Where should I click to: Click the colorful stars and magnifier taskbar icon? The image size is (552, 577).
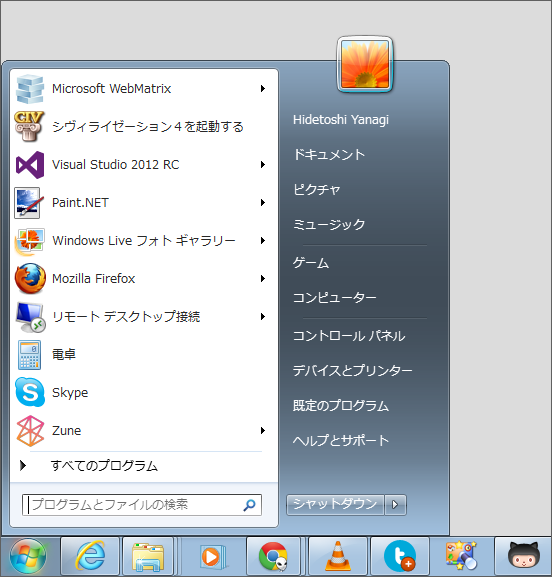[x=461, y=556]
